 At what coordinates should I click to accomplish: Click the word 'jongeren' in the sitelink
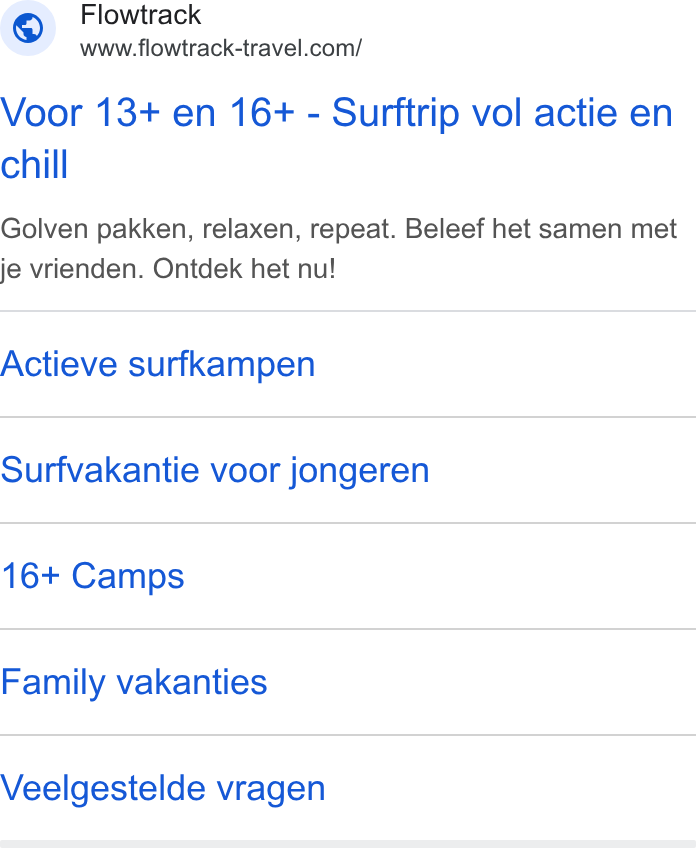(360, 471)
